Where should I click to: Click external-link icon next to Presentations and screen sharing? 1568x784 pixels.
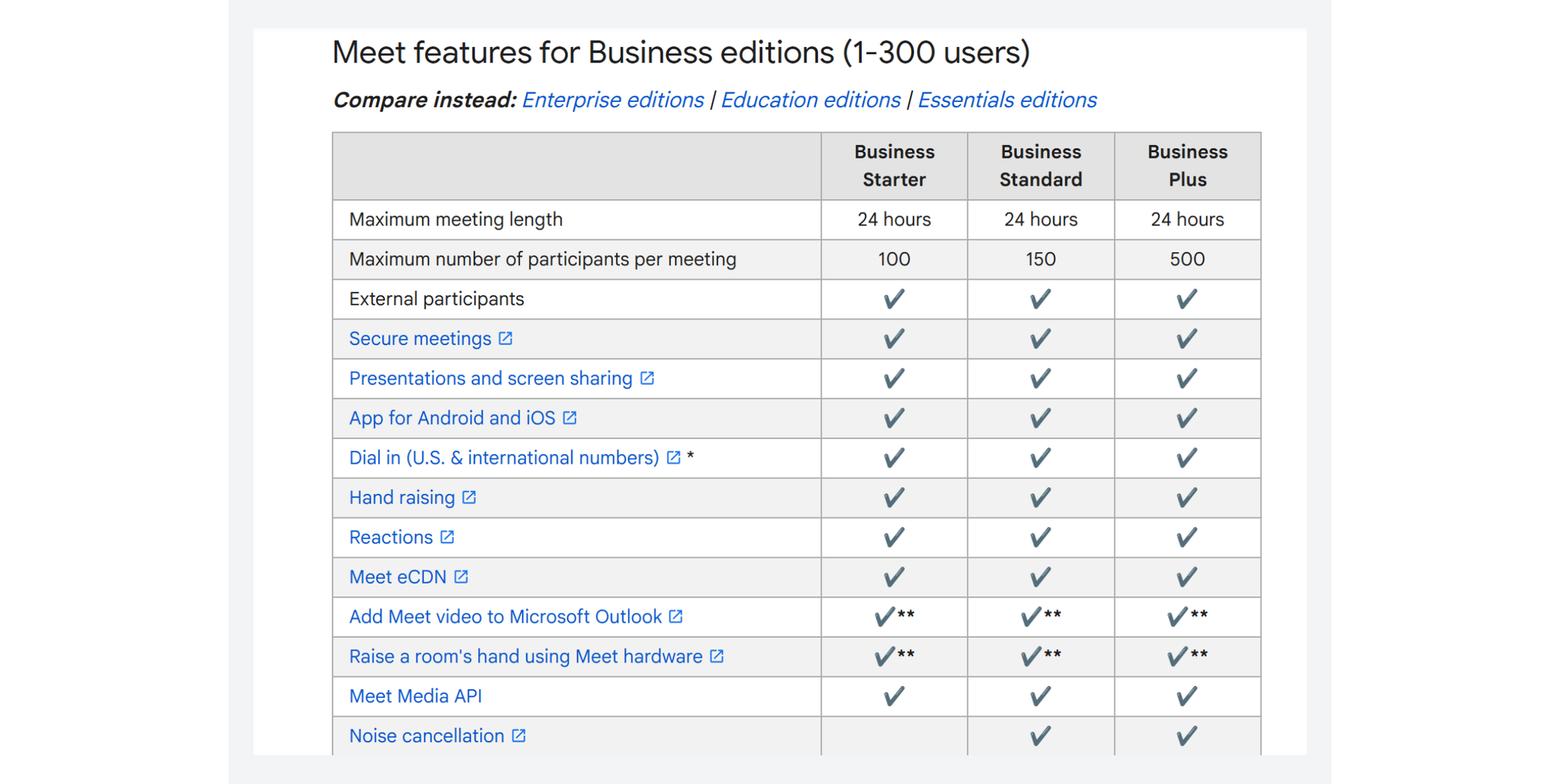tap(647, 379)
